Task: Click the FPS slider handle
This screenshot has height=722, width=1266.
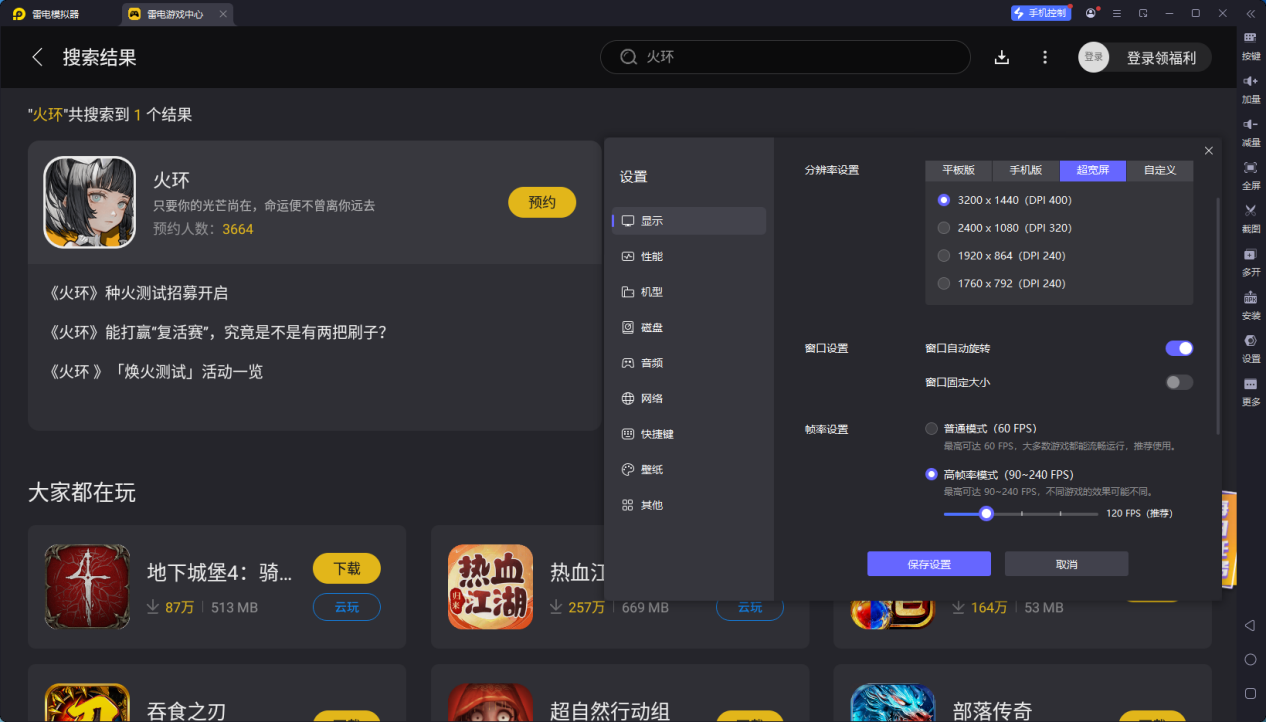Action: click(x=986, y=513)
